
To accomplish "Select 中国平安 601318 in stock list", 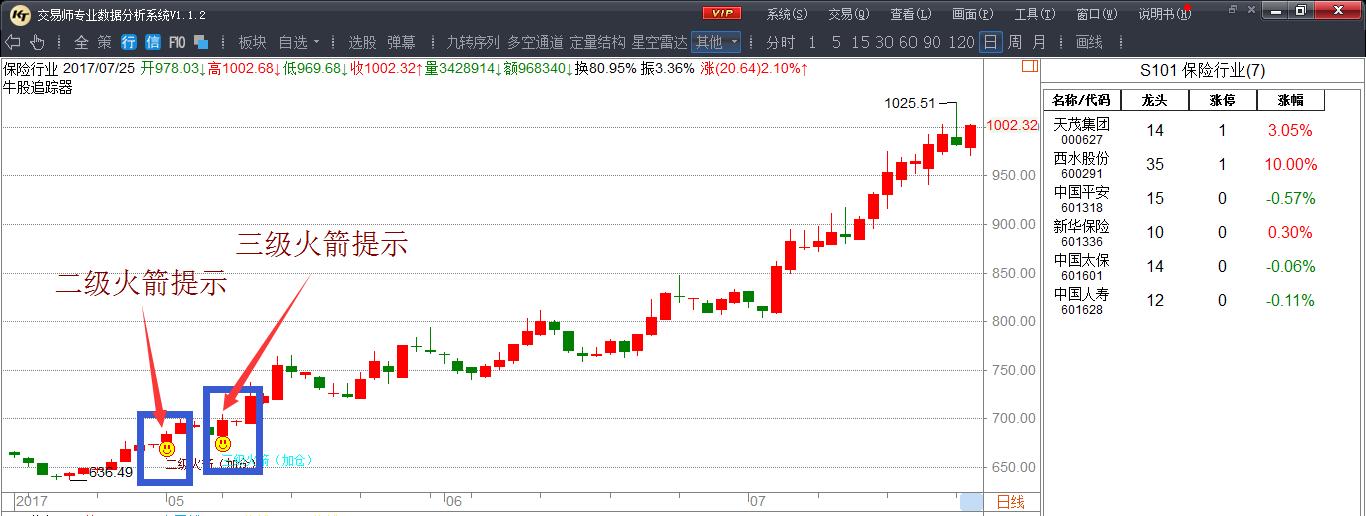I will pos(1082,198).
